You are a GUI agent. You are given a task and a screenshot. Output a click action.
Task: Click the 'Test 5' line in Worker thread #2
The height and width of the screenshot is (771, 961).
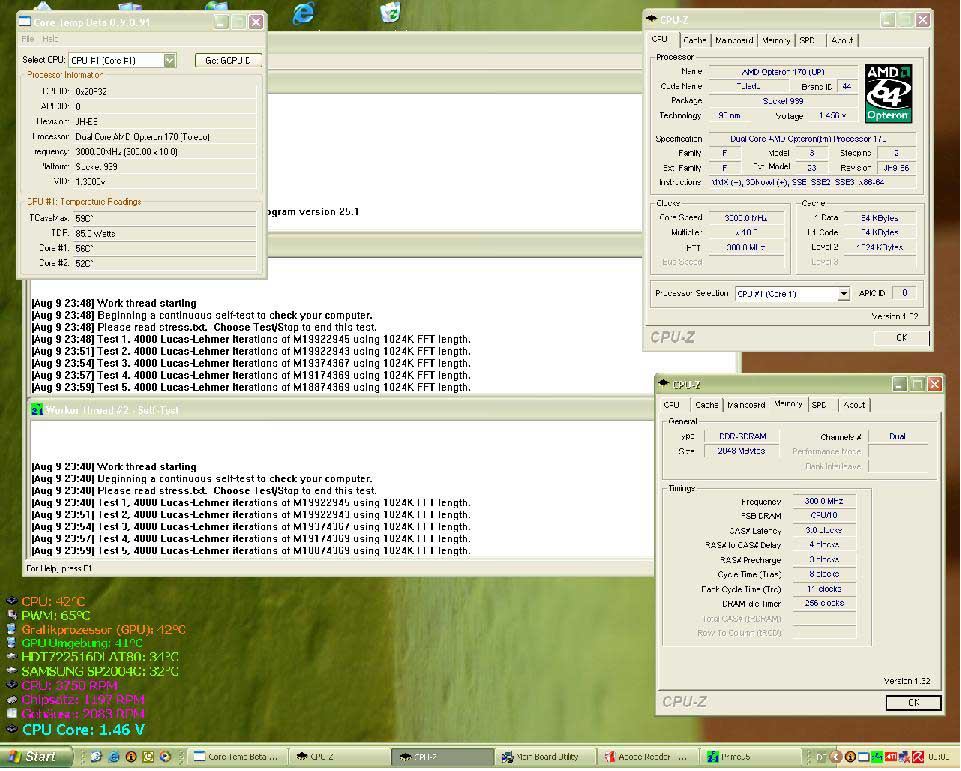point(251,550)
